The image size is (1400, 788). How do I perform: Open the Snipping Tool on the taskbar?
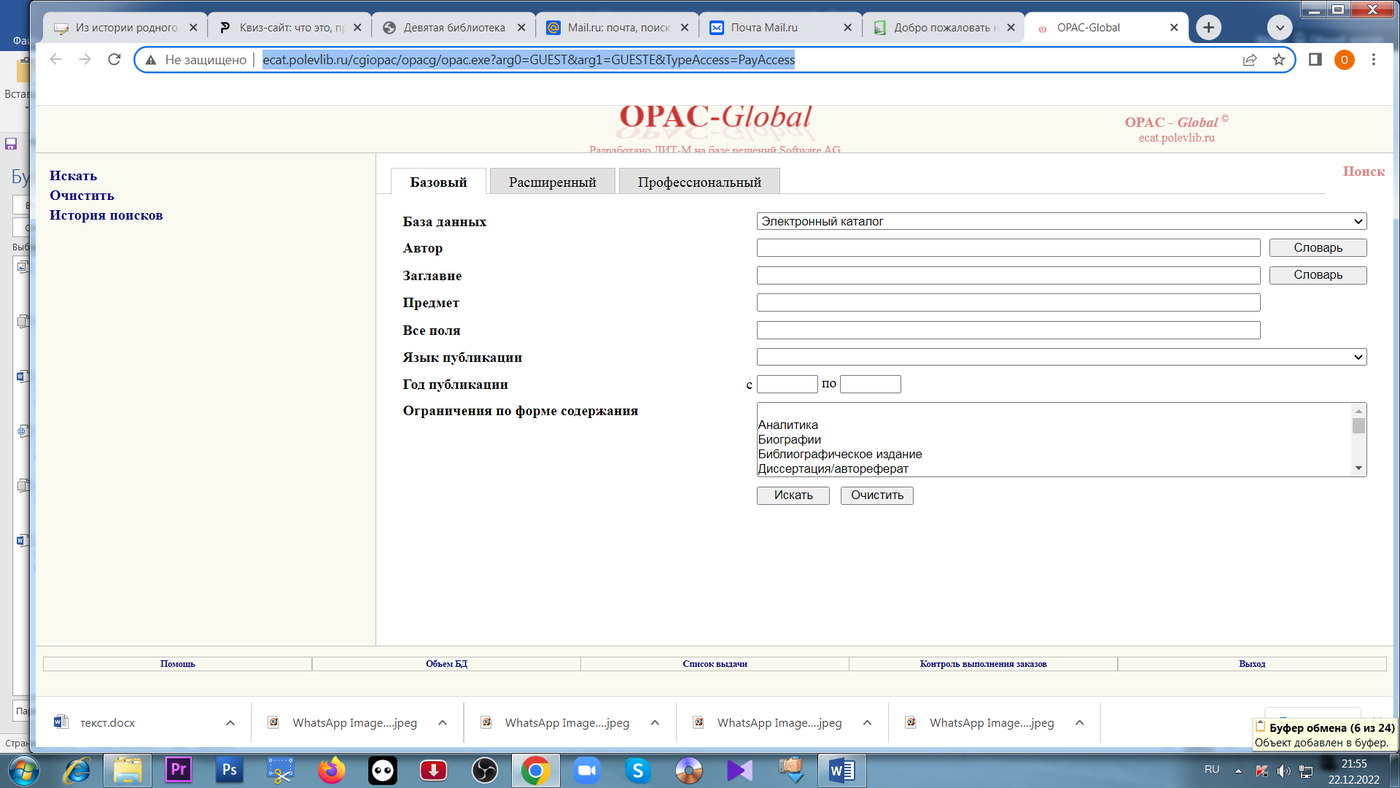(280, 770)
